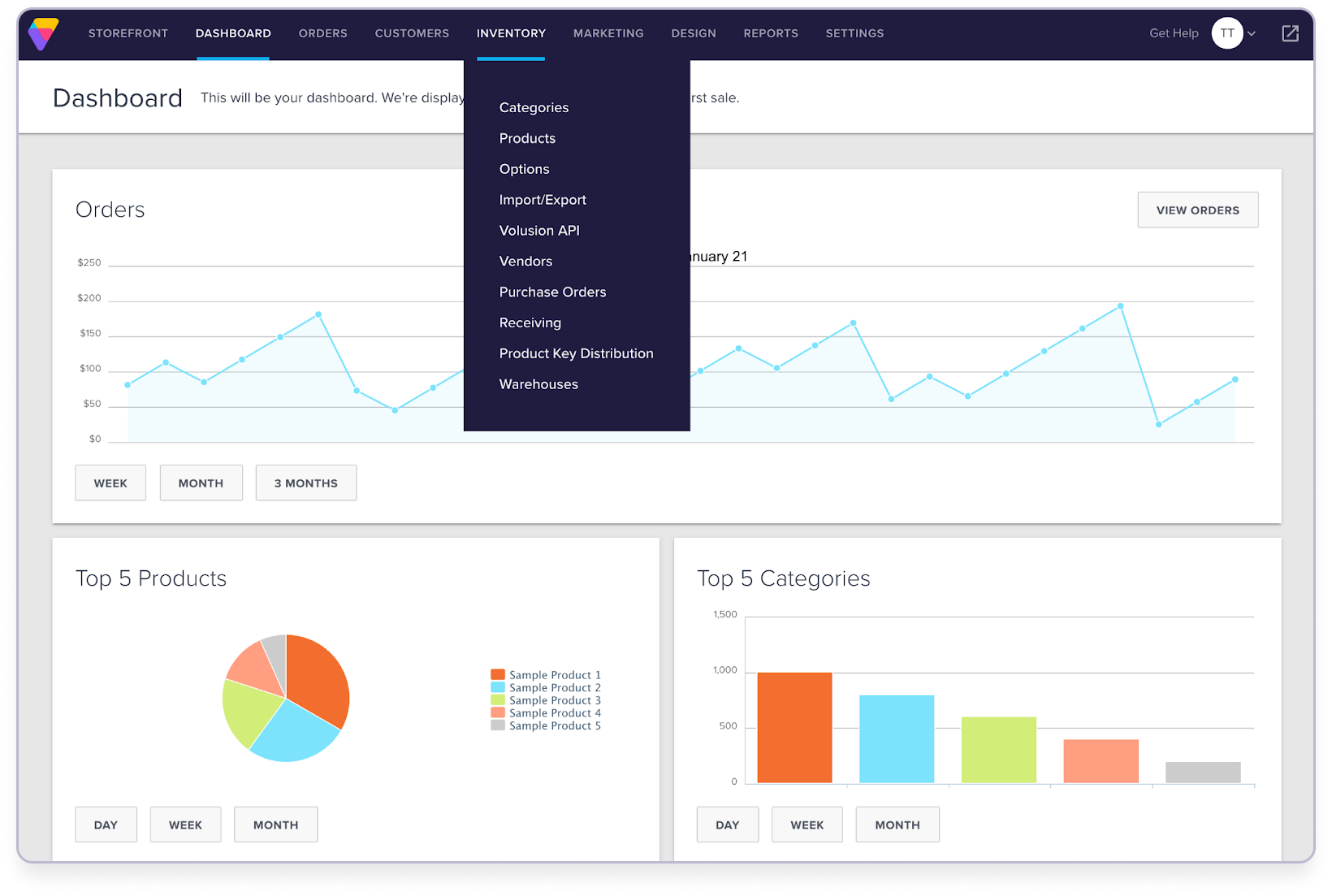
Task: Open the Marketing menu
Action: tap(608, 33)
